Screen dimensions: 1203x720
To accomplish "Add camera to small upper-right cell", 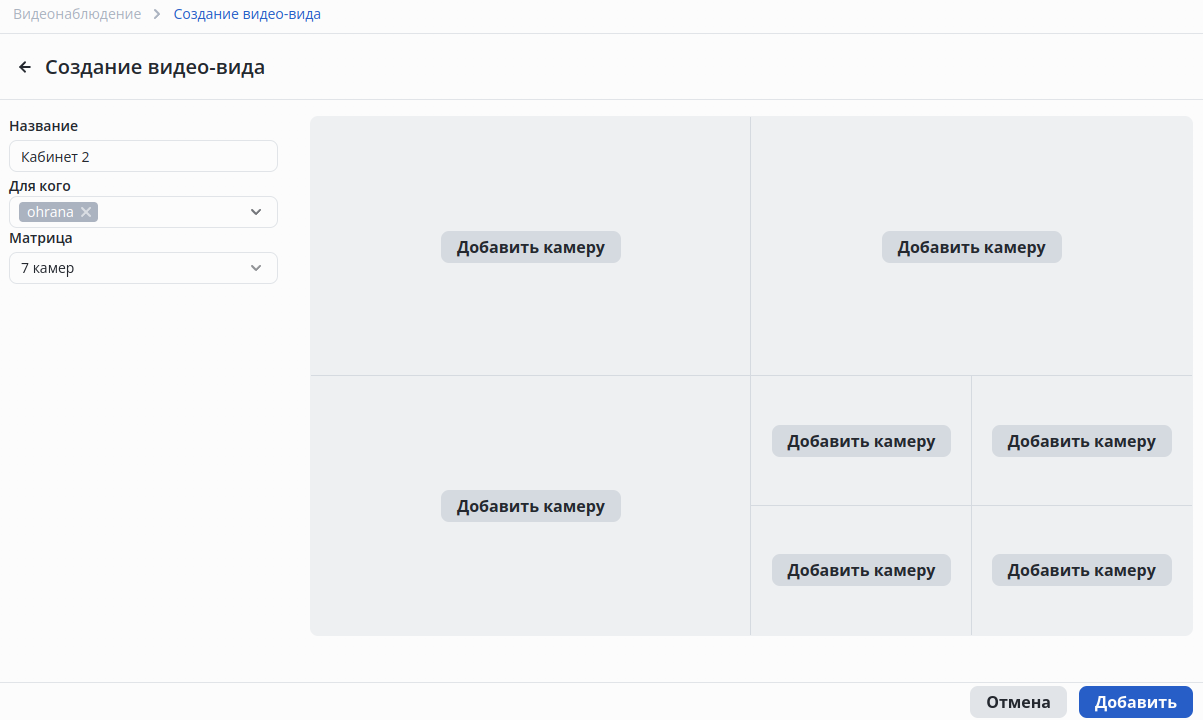I will pos(1081,441).
